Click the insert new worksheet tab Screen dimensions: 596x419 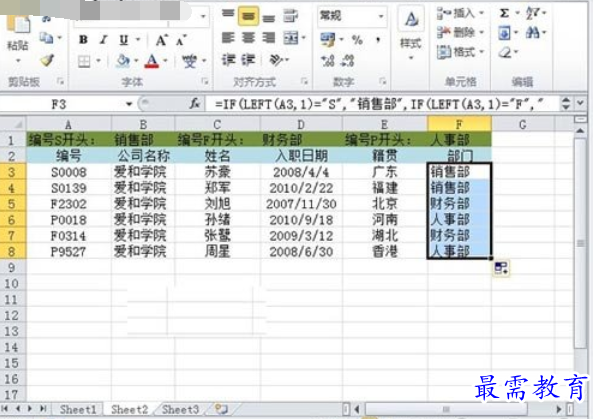[x=221, y=409]
